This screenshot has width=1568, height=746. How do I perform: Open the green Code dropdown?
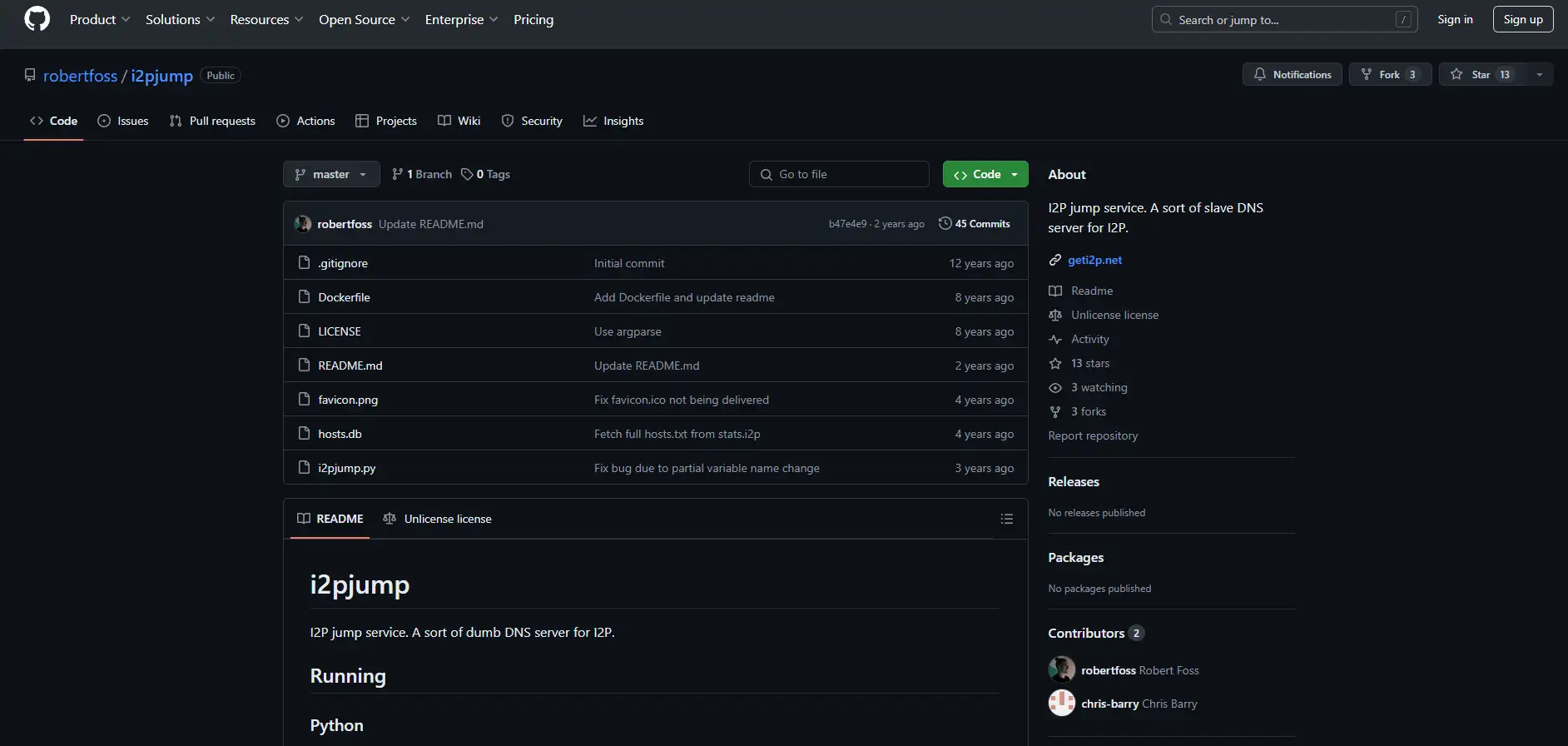[985, 174]
